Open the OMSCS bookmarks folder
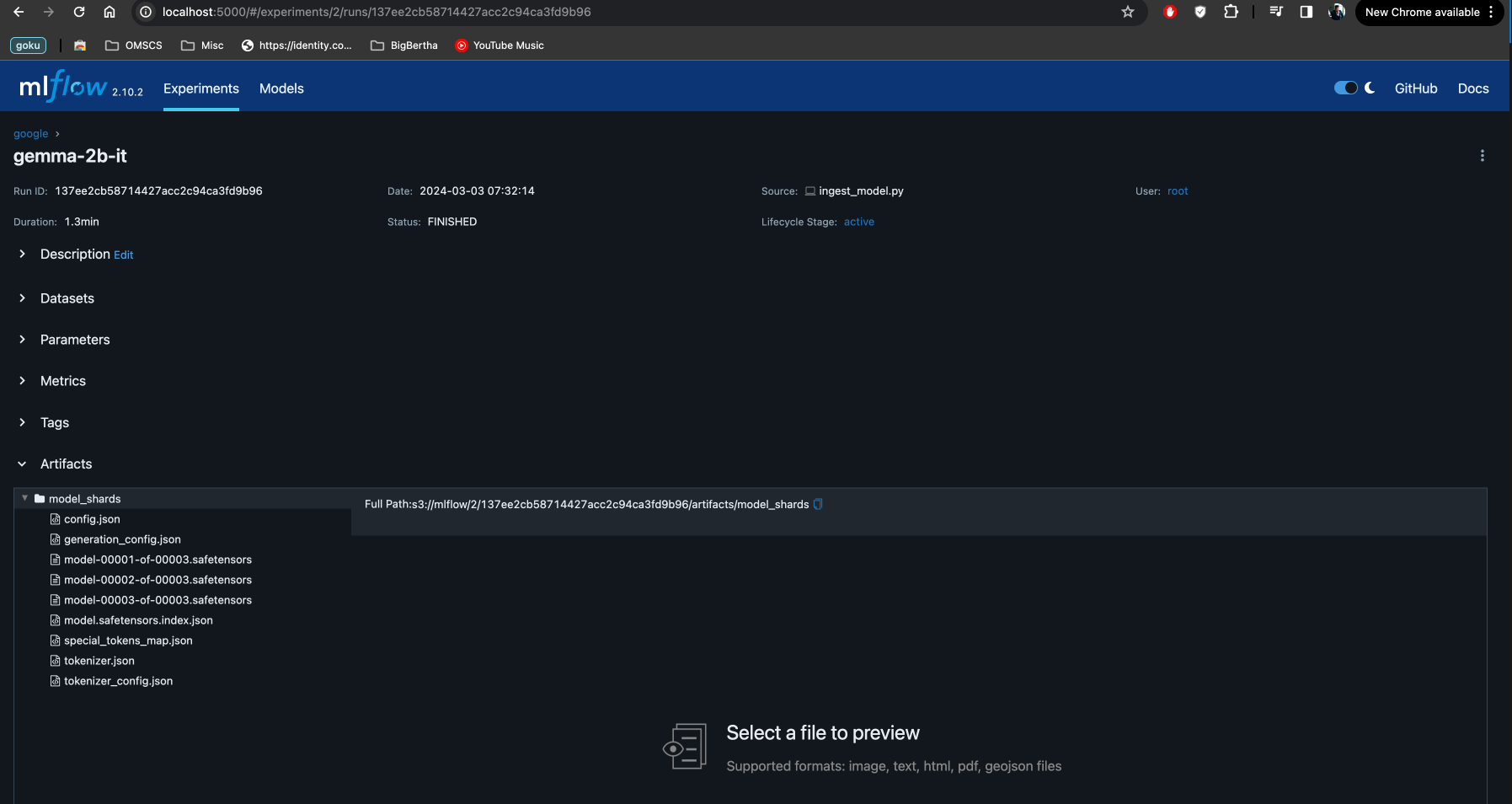The width and height of the screenshot is (1512, 804). pos(134,46)
